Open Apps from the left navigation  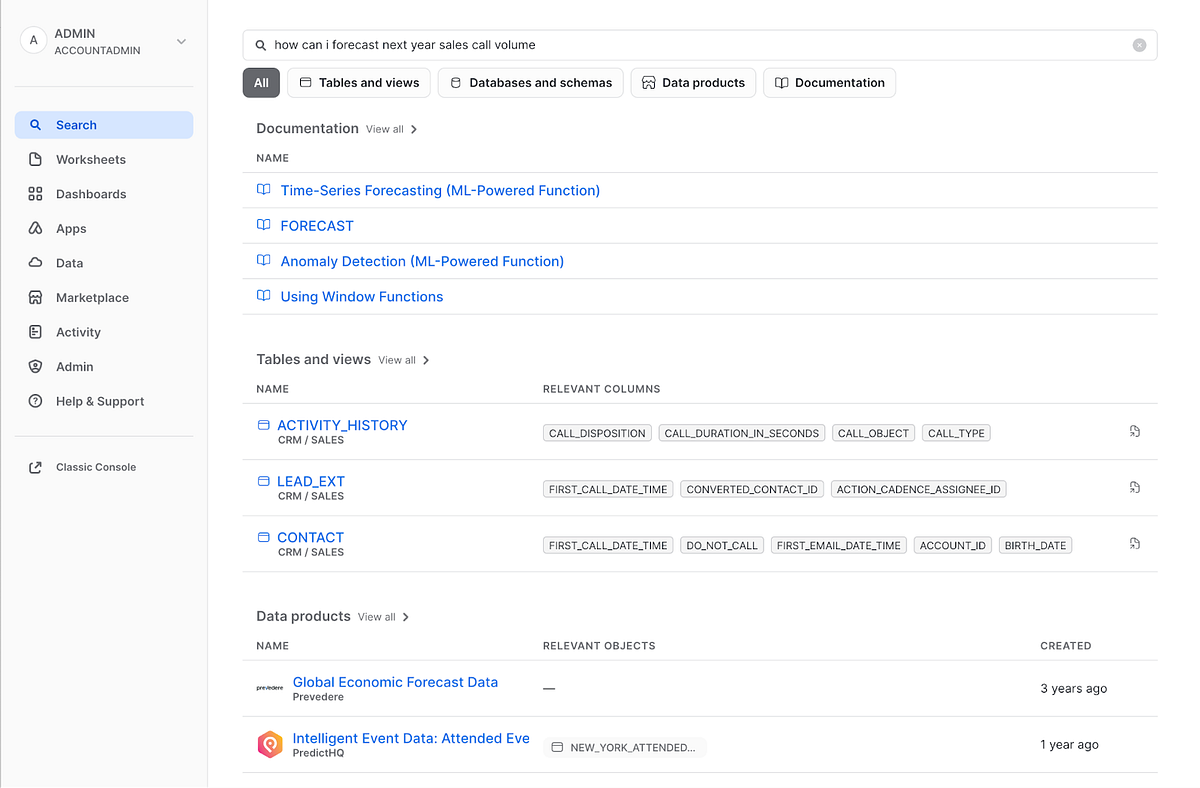(x=36, y=228)
